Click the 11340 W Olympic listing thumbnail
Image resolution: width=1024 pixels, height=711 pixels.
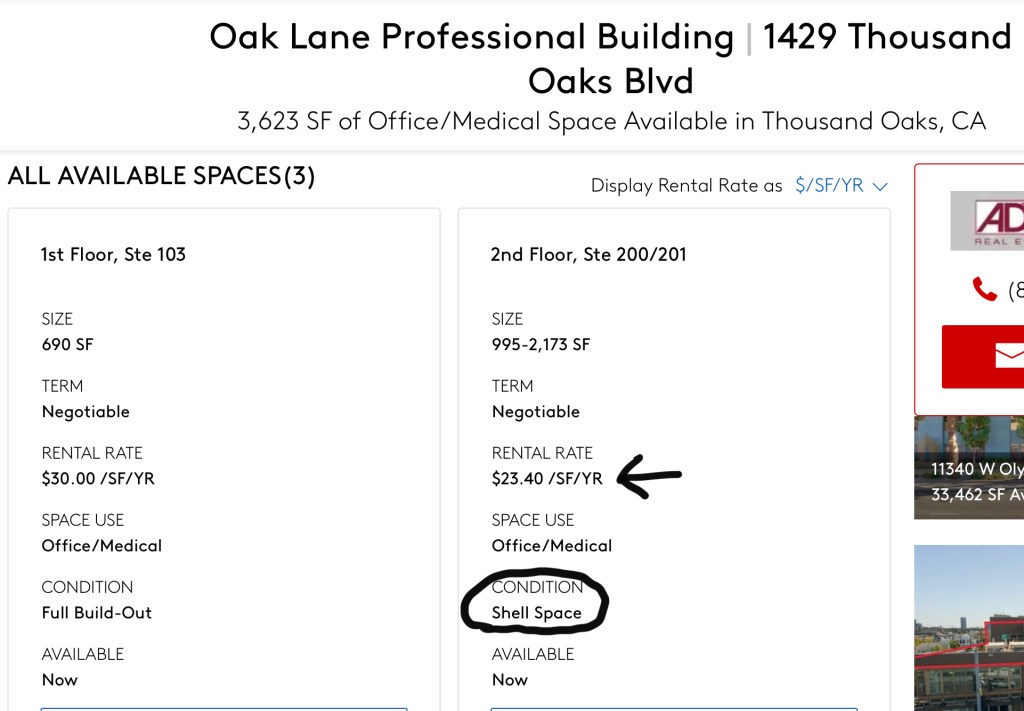[x=969, y=468]
